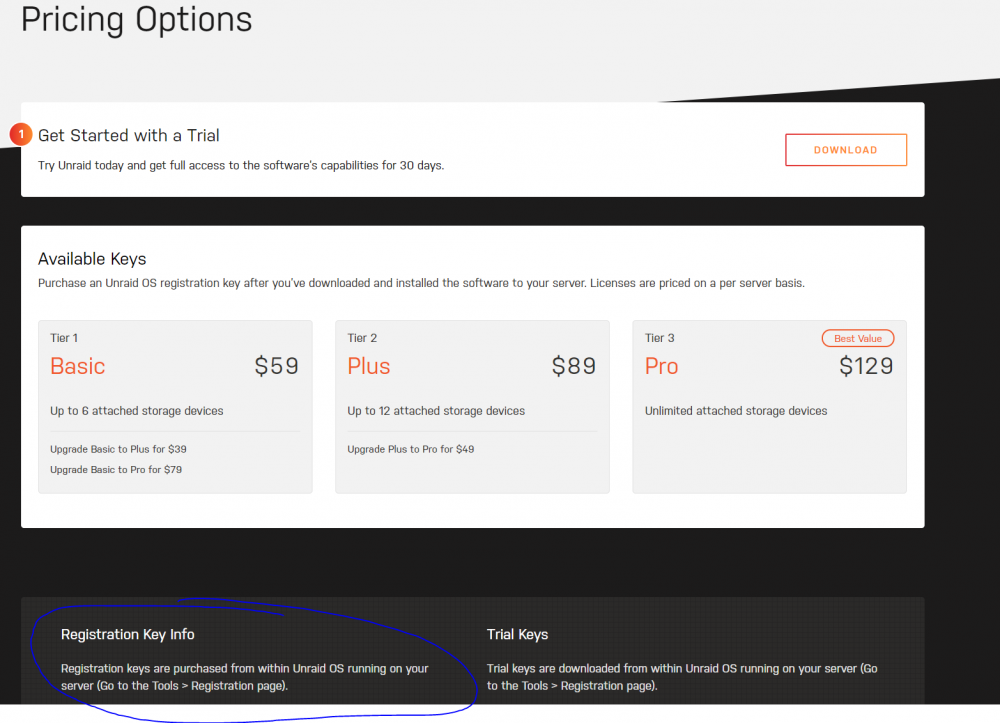Viewport: 1000px width, 723px height.
Task: Select the Tier 1 Basic pricing card
Action: (x=175, y=407)
